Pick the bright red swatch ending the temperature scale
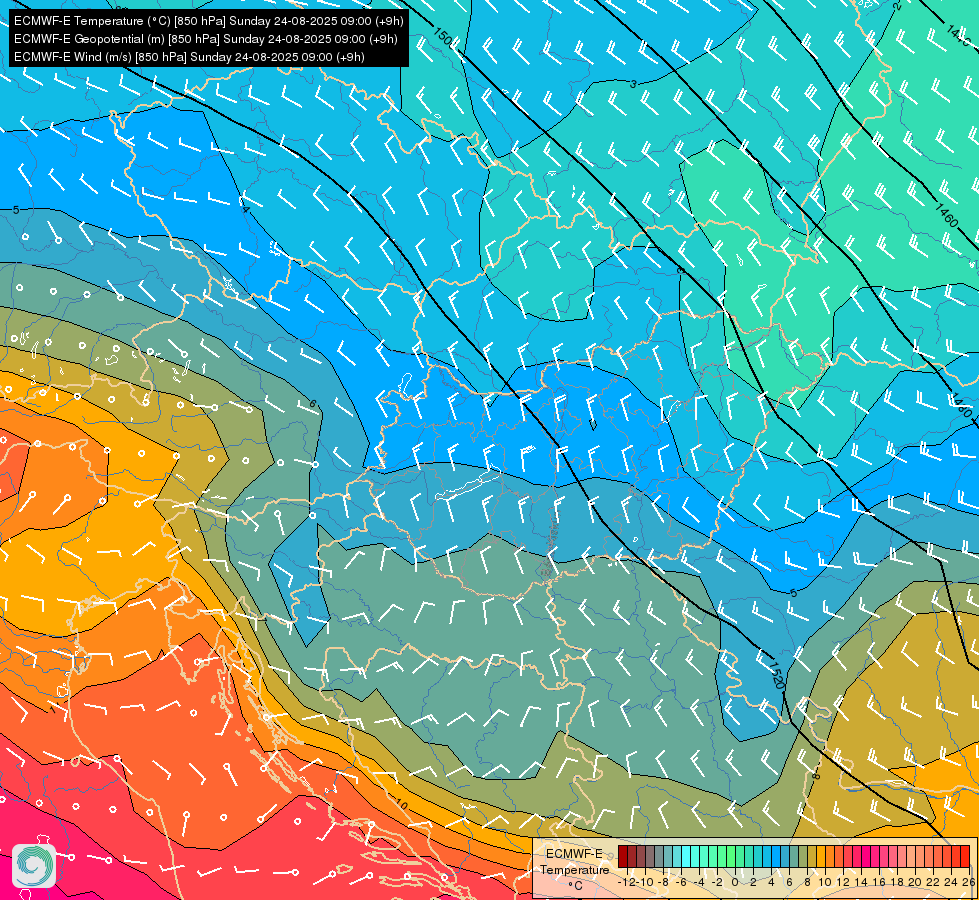The height and width of the screenshot is (900, 979). 965,856
